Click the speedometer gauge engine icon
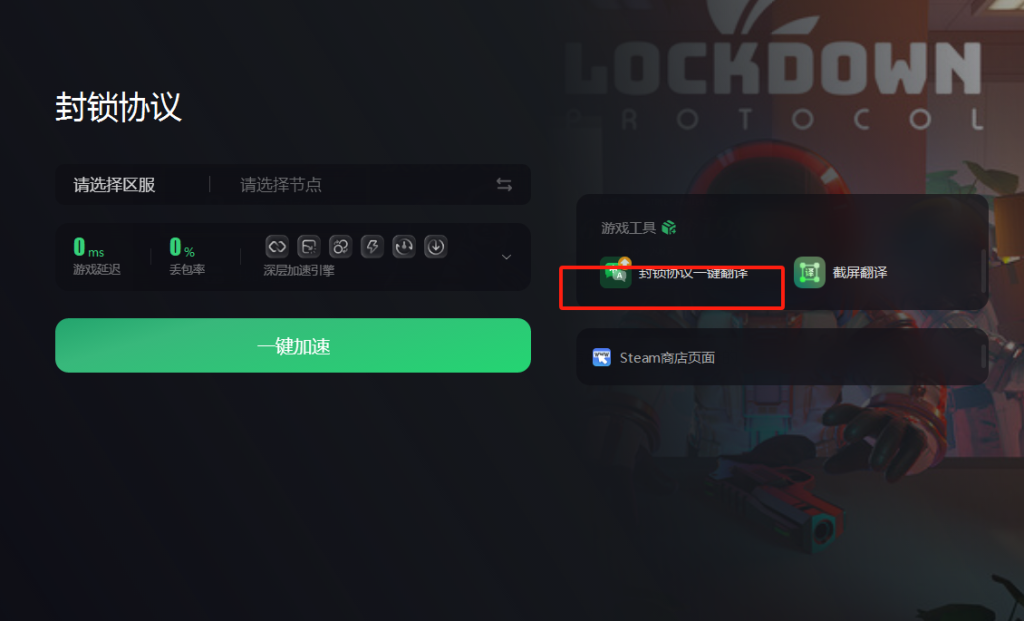 click(404, 246)
